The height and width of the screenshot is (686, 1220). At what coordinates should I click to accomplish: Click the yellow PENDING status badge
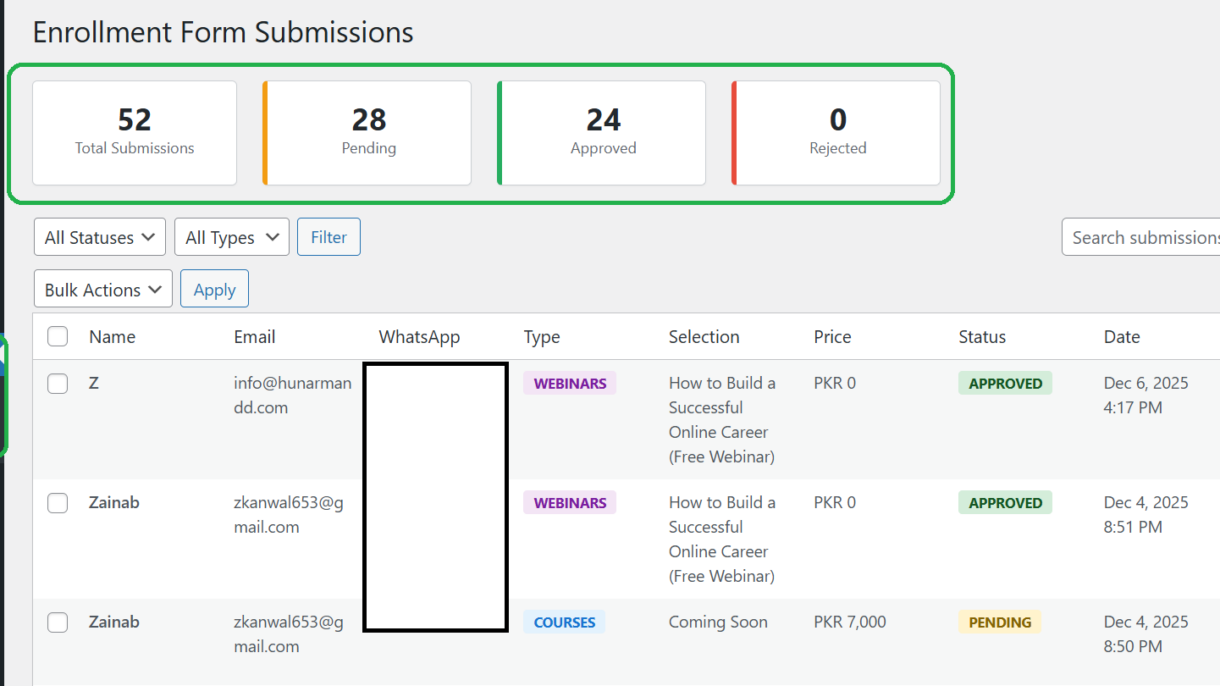999,623
